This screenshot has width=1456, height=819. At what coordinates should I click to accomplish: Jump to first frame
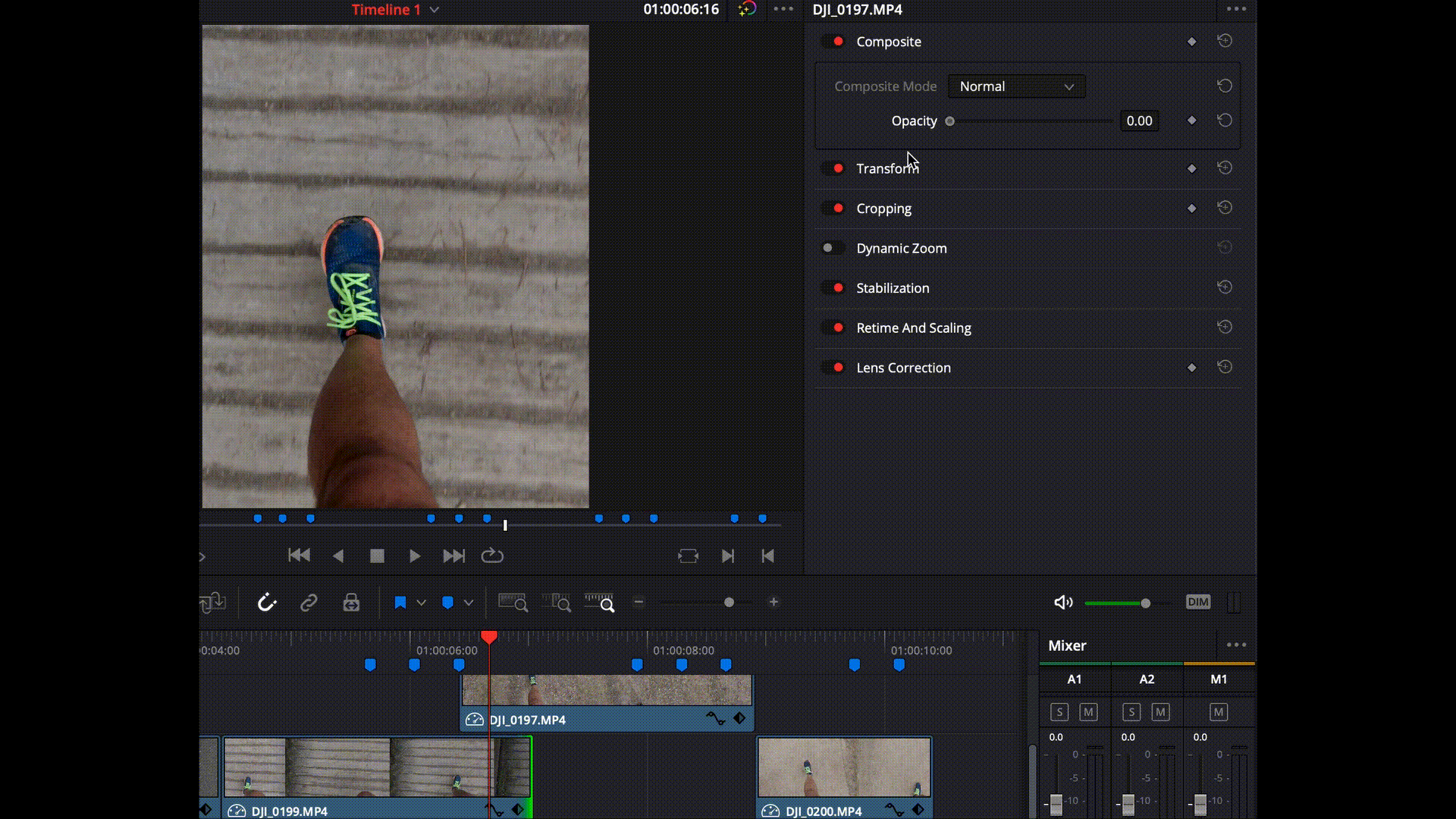point(299,556)
